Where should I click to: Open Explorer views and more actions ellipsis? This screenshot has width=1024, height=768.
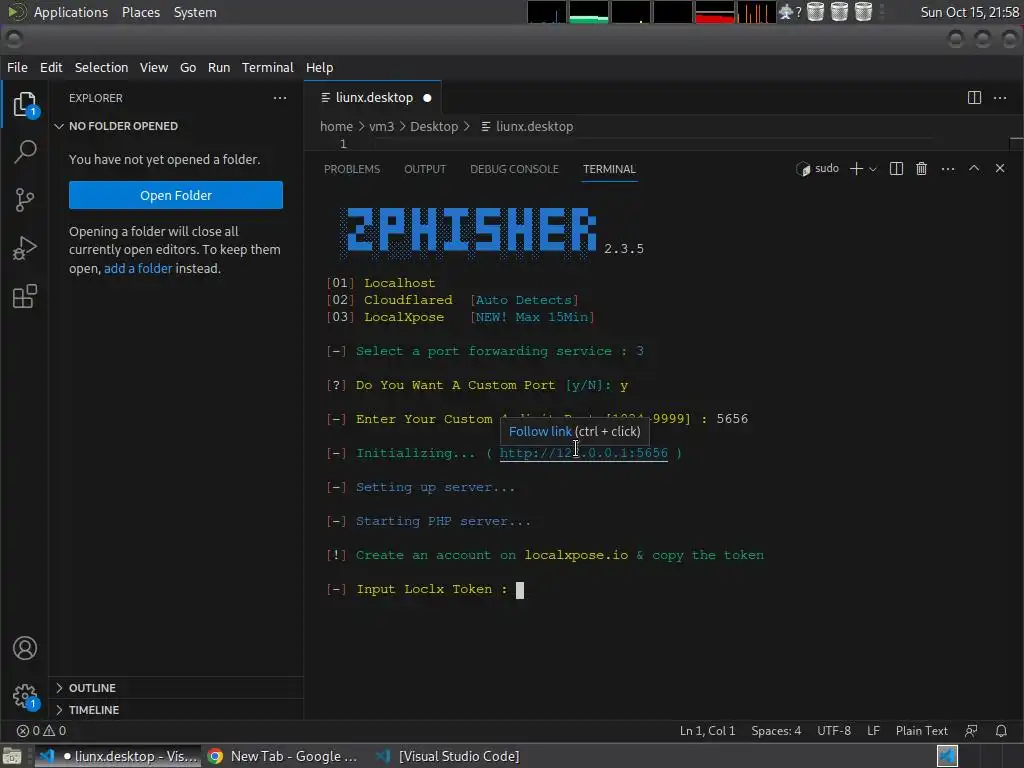280,98
